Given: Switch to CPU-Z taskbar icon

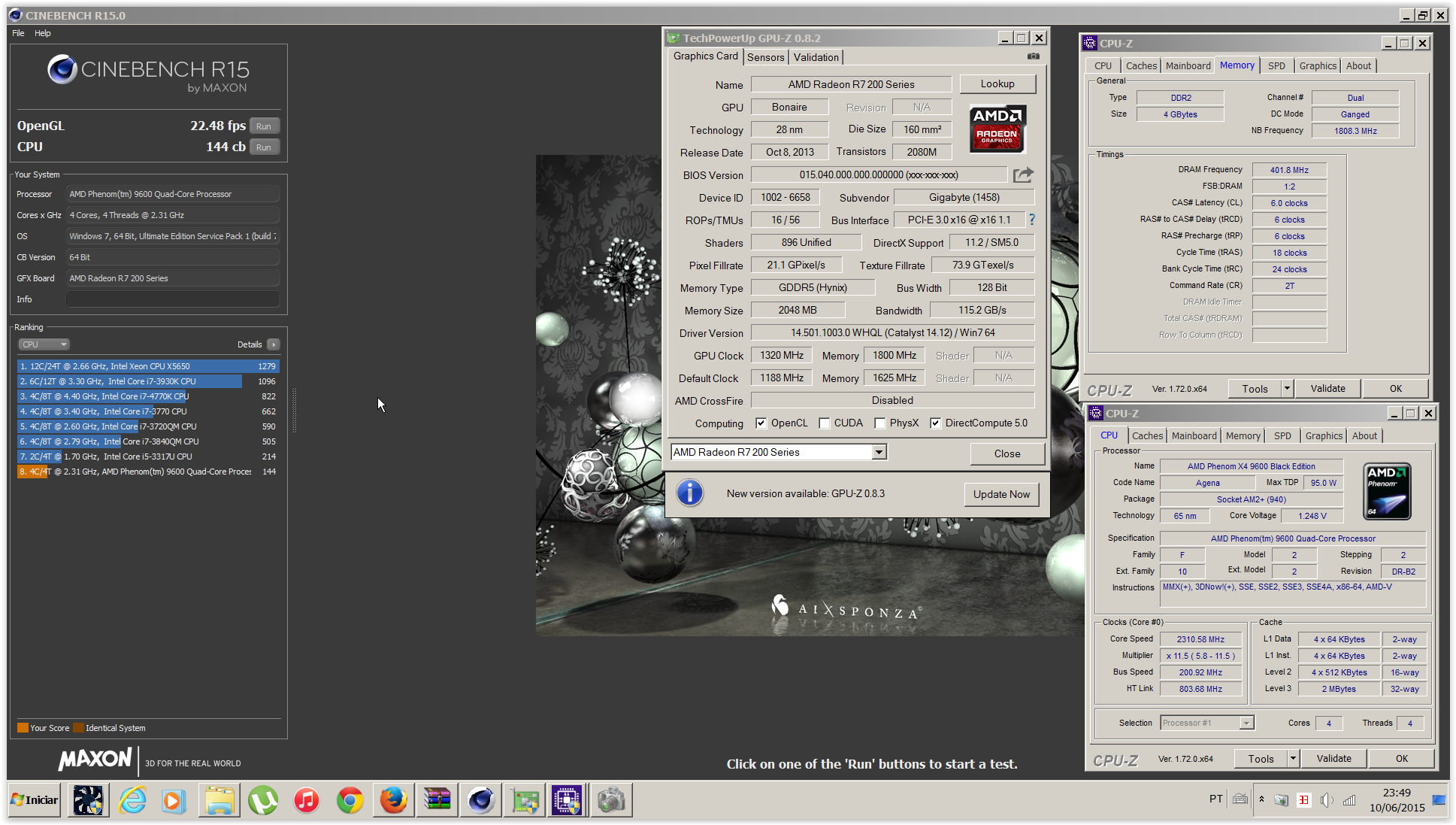Looking at the screenshot, I should tap(567, 800).
